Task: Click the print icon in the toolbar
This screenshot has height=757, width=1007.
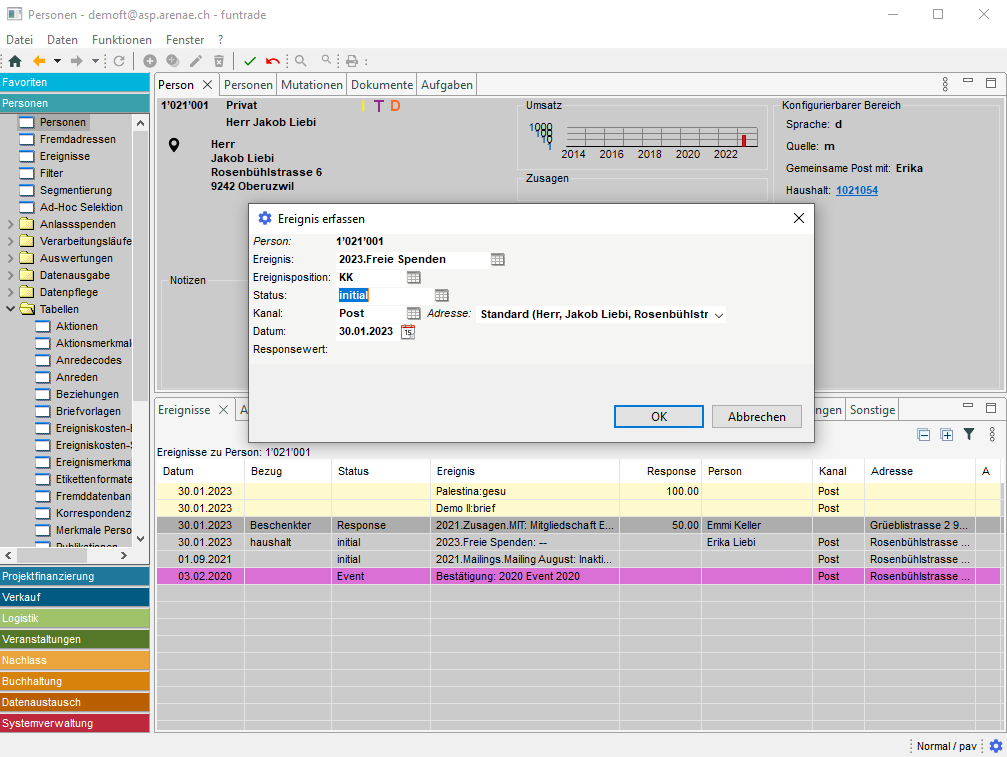Action: click(352, 61)
